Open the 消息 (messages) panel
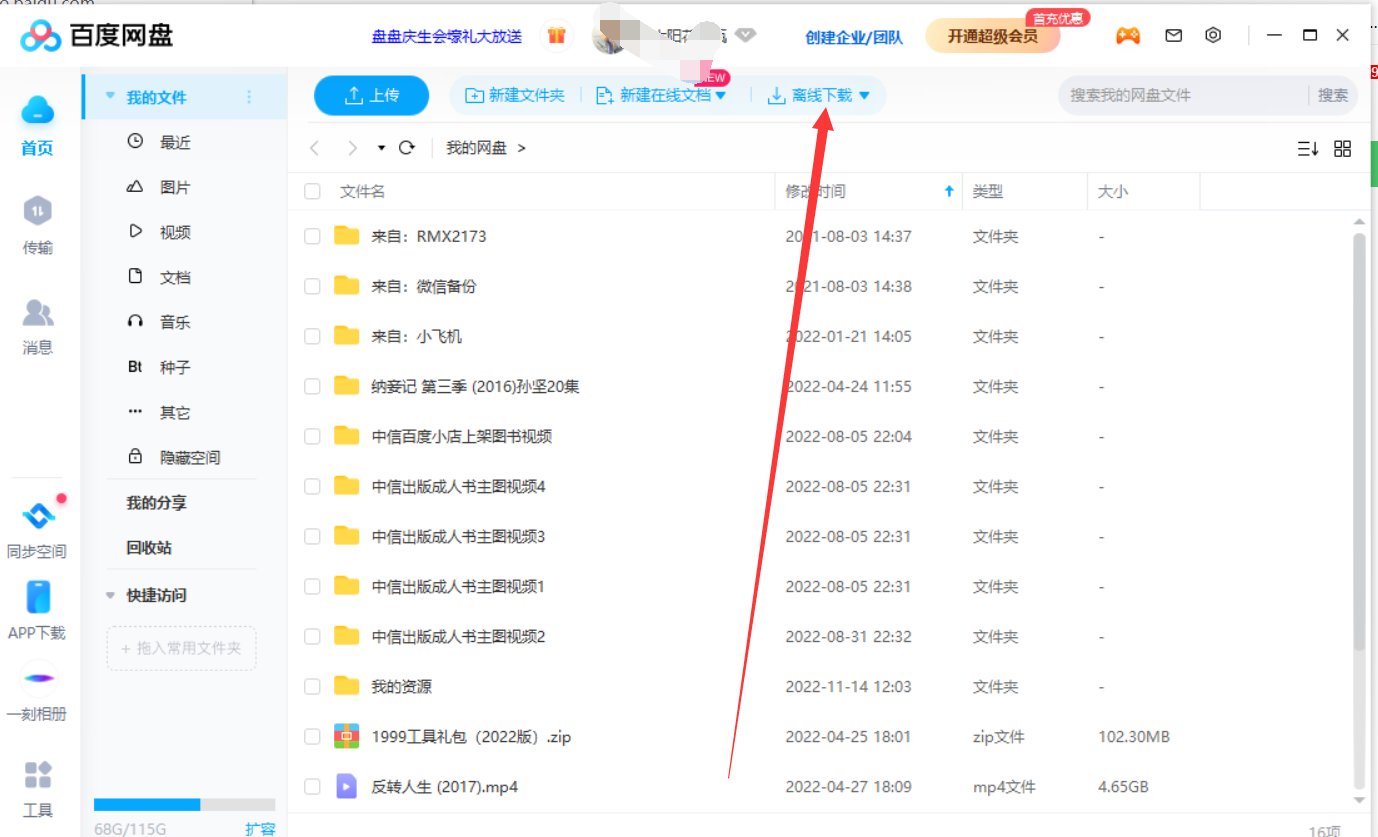Screen dimensions: 1378x837 (x=37, y=330)
